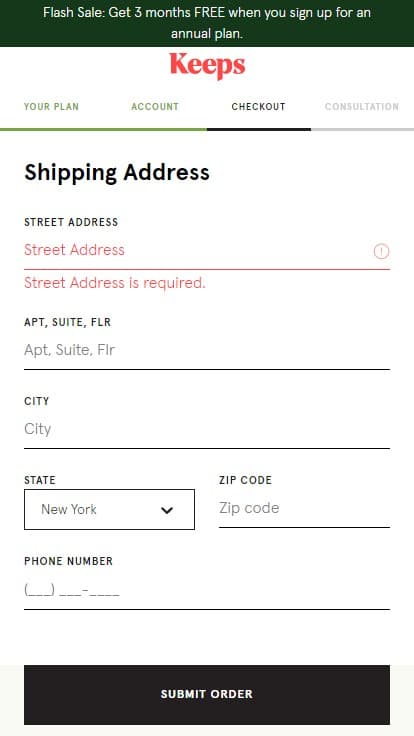Click the 'Street Address is required' error message
The width and height of the screenshot is (414, 736).
[115, 283]
